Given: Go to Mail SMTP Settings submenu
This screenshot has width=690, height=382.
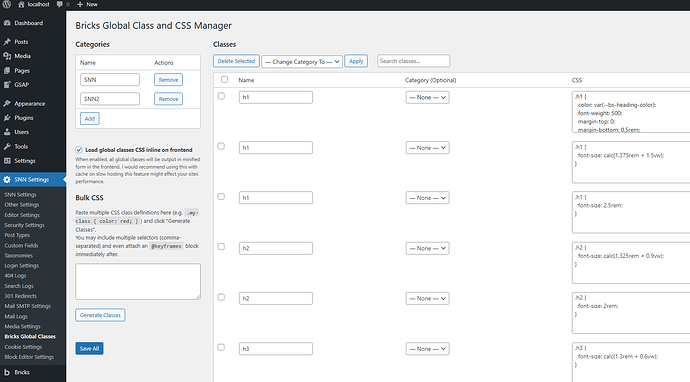Looking at the screenshot, I should (27, 306).
